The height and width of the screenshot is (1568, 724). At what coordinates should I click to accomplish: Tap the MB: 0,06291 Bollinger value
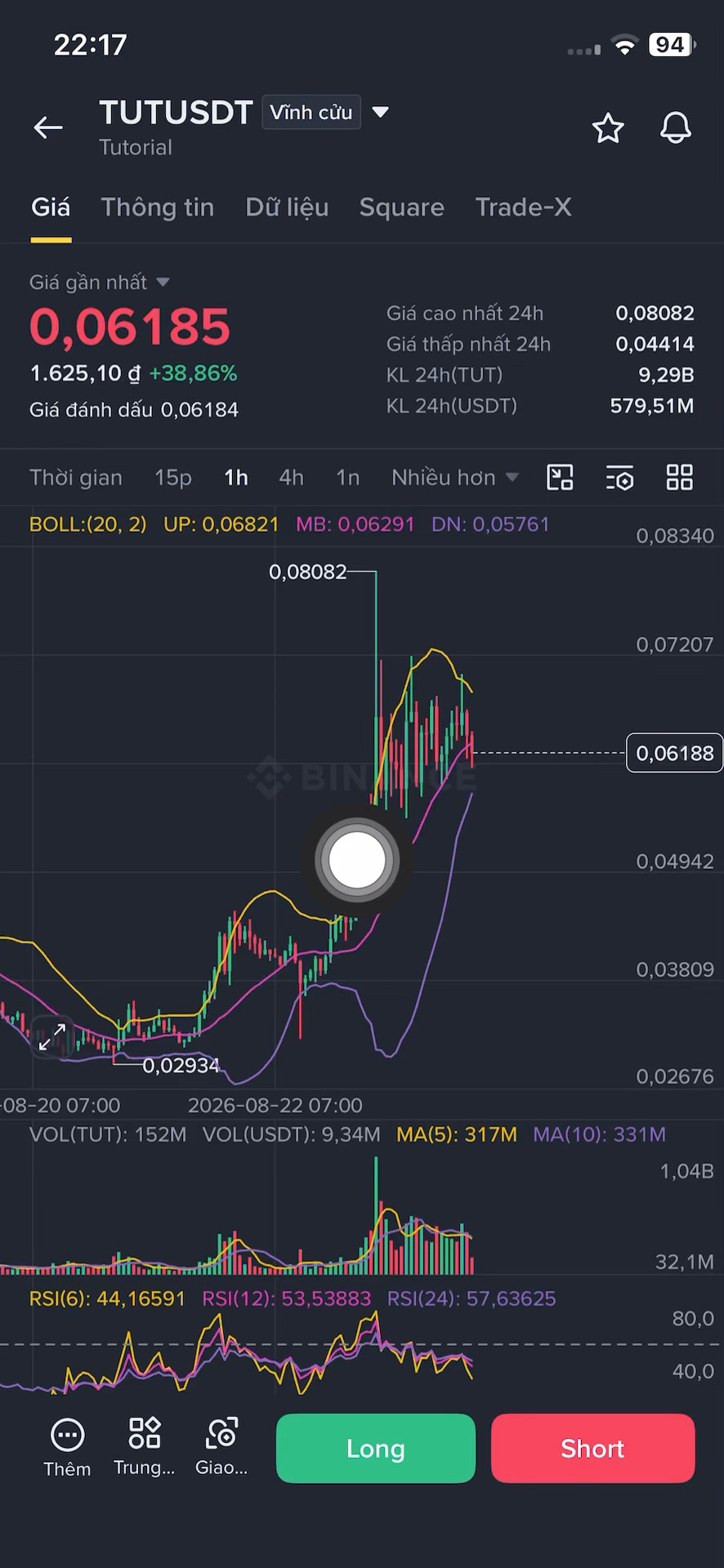click(x=355, y=524)
